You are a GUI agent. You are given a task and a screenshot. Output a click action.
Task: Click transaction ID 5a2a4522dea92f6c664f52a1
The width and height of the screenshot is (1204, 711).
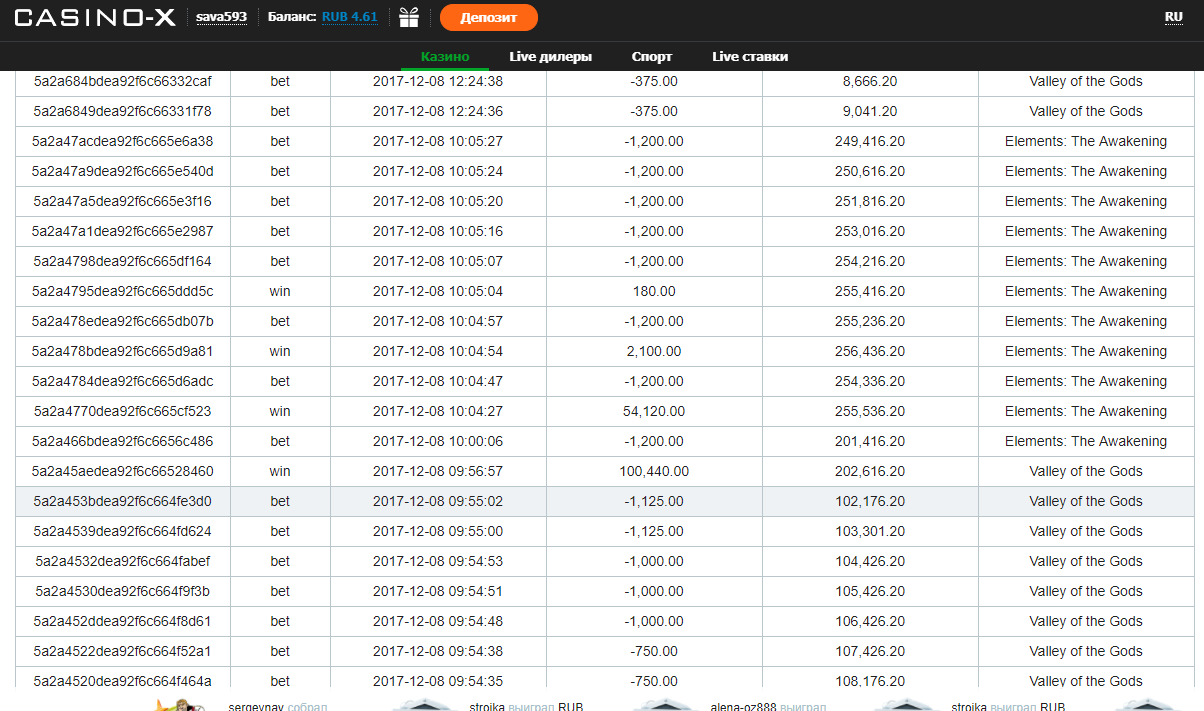(123, 651)
